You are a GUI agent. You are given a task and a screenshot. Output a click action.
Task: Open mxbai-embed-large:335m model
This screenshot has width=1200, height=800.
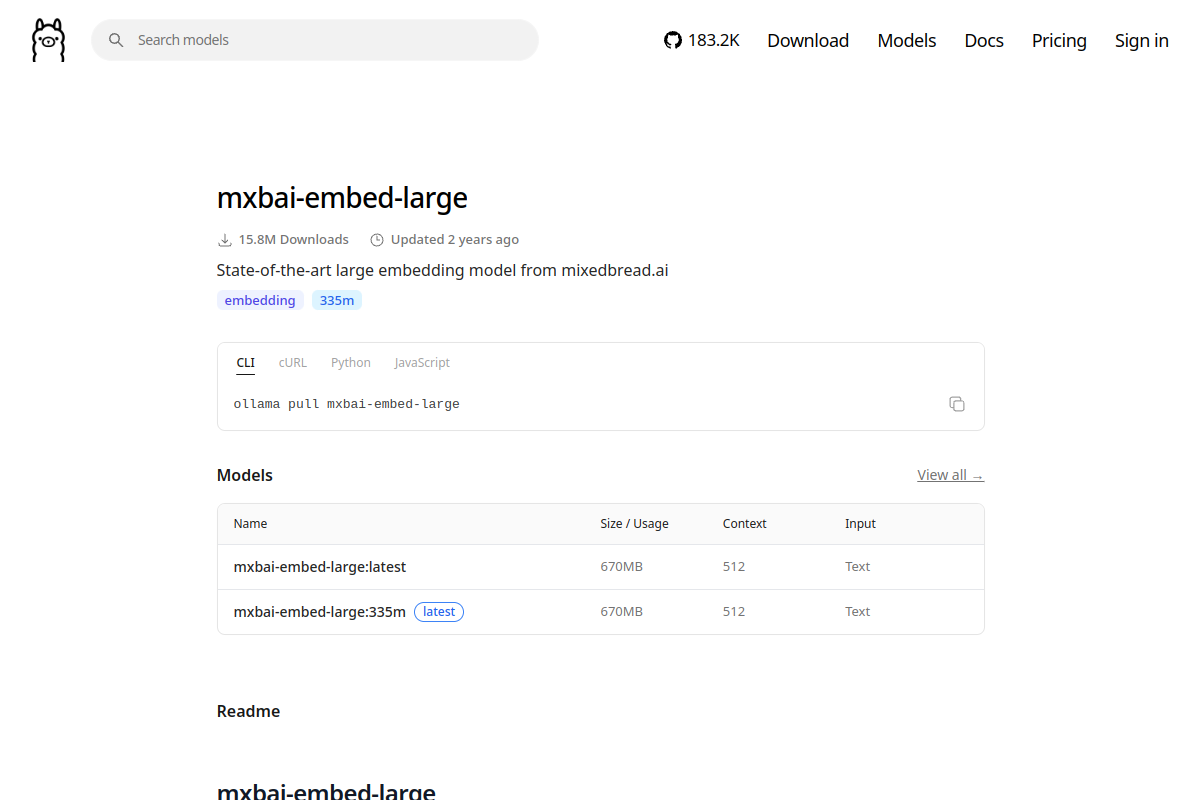coord(320,612)
